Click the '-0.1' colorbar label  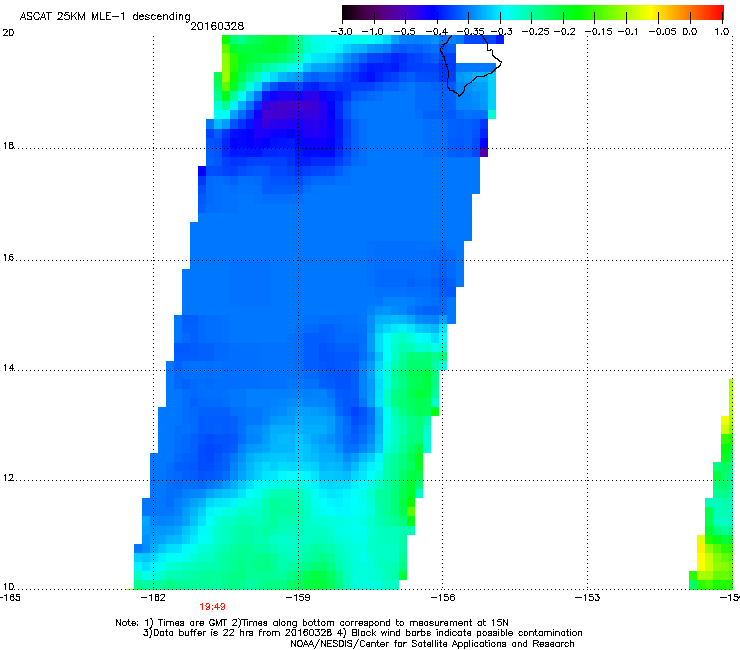(x=627, y=32)
